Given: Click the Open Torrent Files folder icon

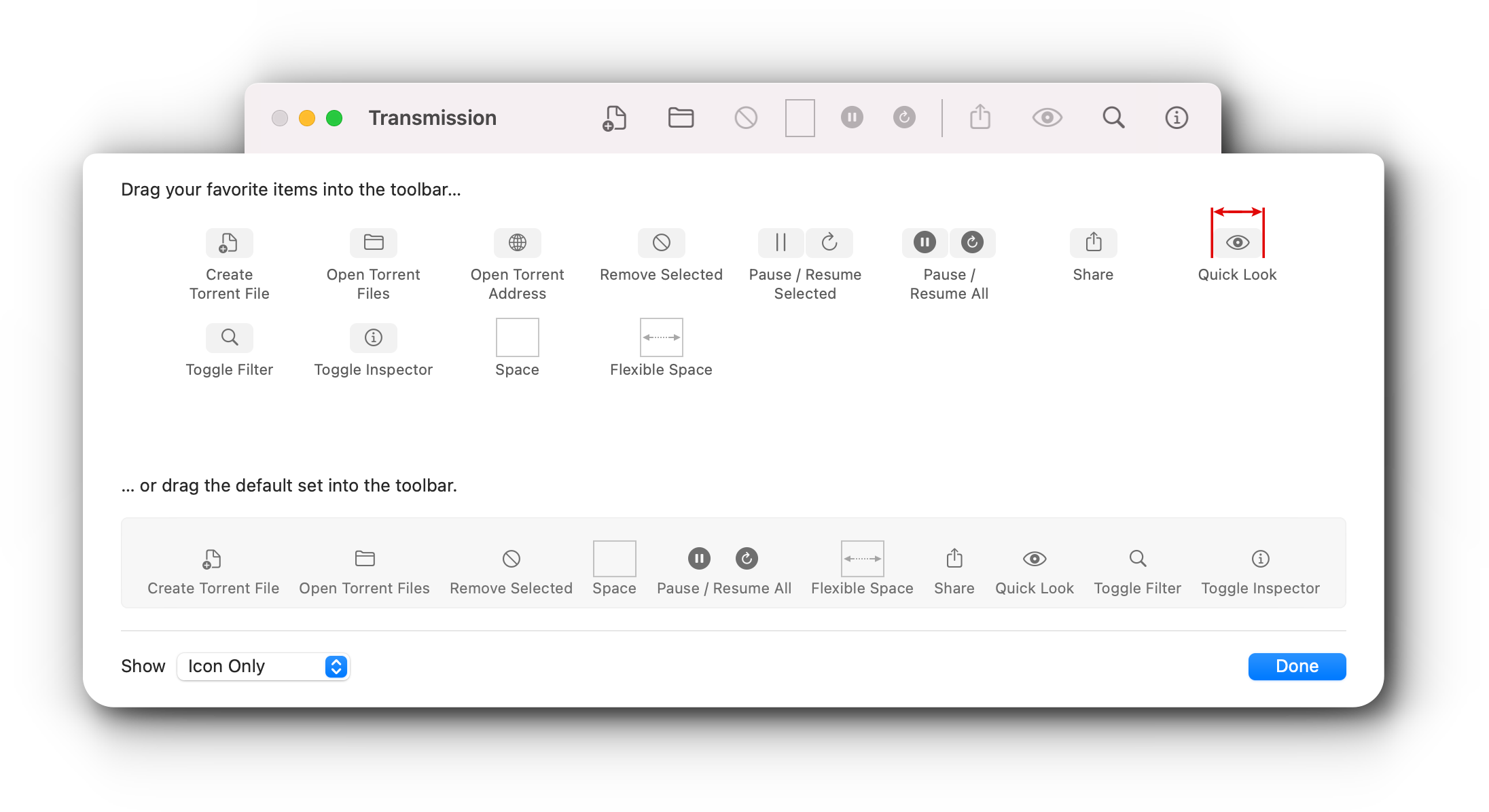Looking at the screenshot, I should click(x=373, y=242).
